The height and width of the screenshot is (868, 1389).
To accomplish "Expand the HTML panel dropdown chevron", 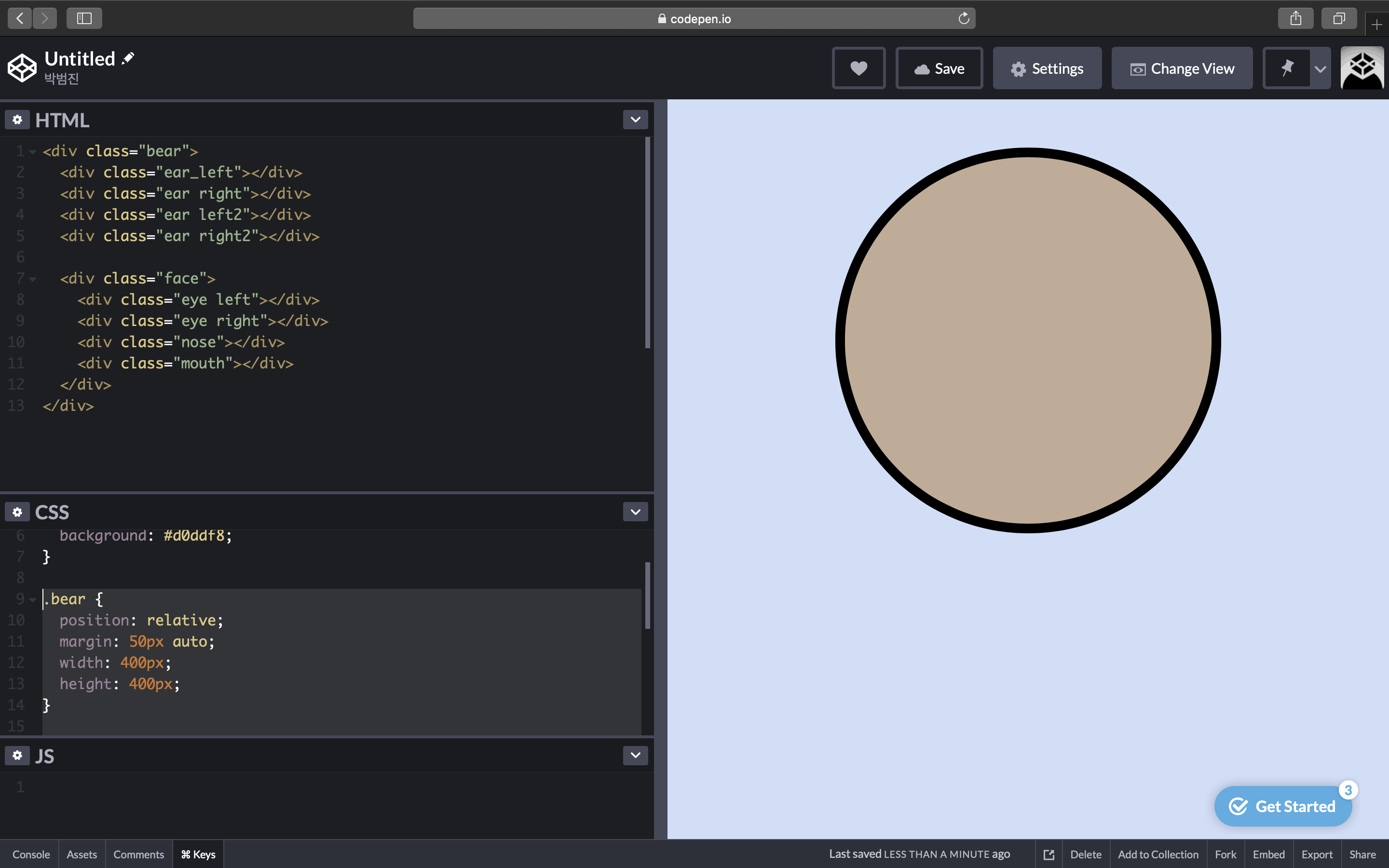I will click(x=635, y=120).
